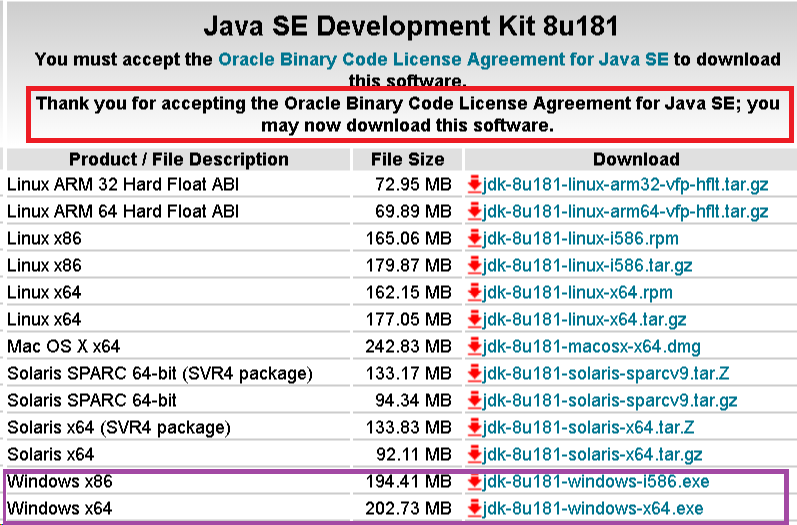Click download arrow icon beside solaris-sparcv9.tar.Z

(x=474, y=374)
